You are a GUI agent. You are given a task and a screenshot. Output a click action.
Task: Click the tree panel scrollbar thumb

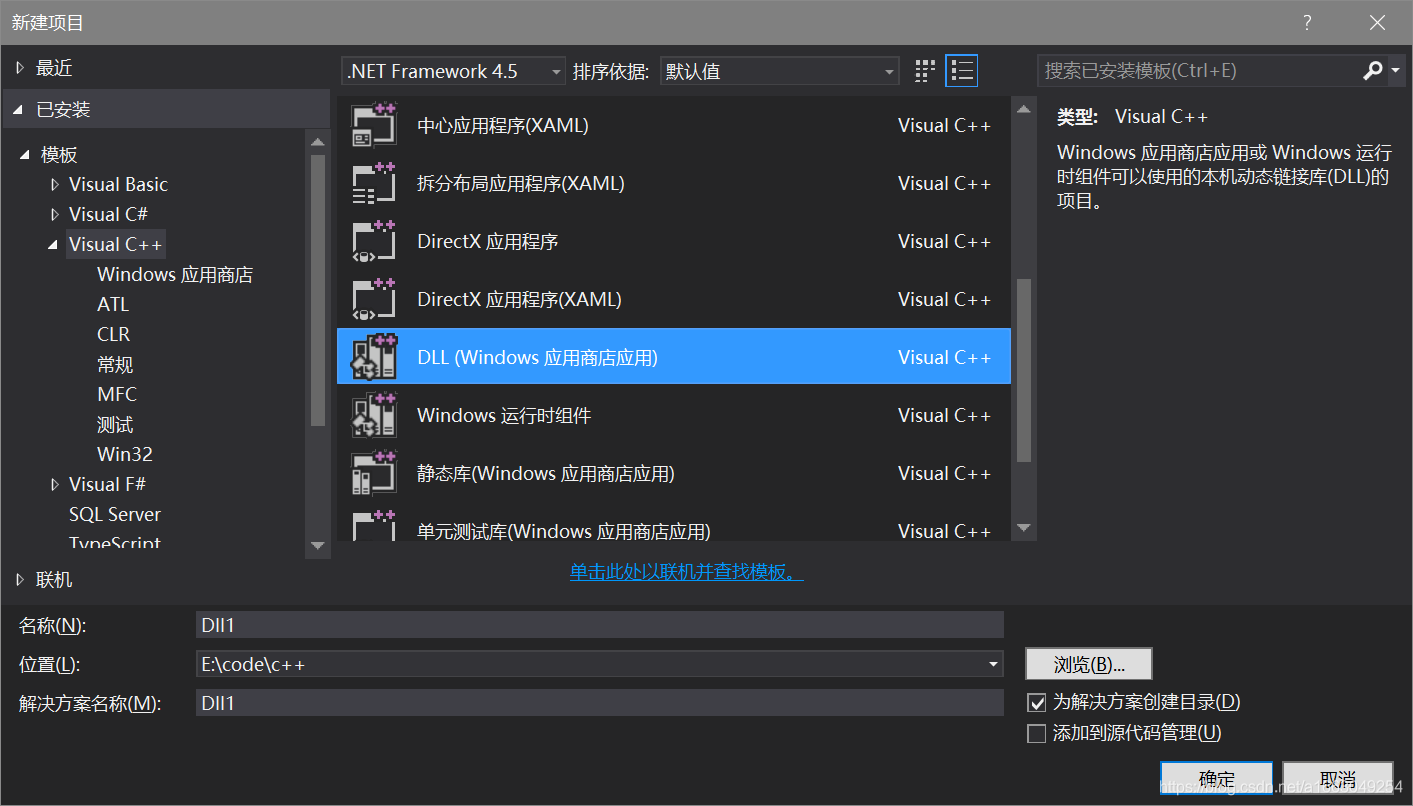[318, 290]
